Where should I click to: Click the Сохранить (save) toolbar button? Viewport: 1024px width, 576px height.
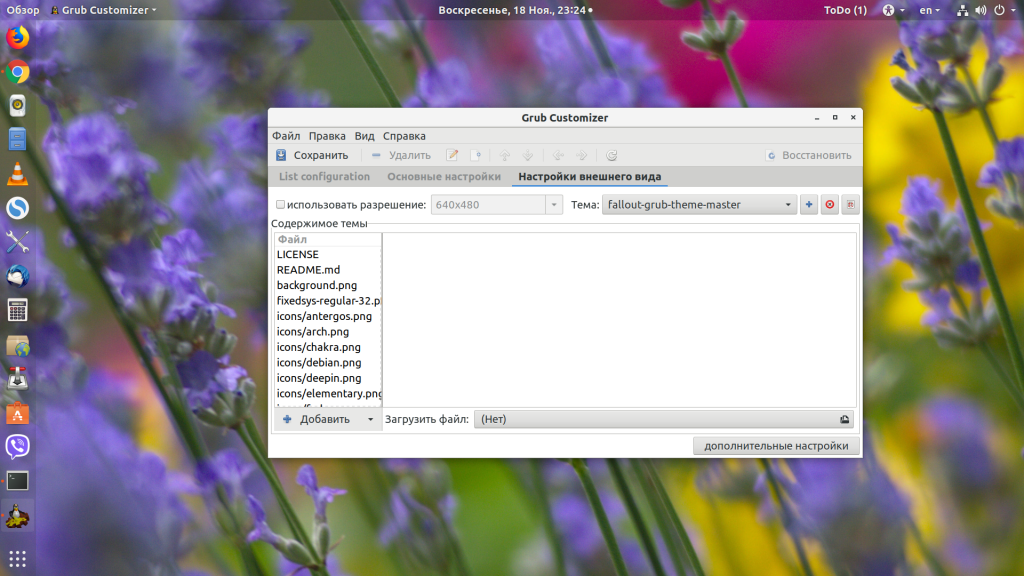(312, 155)
